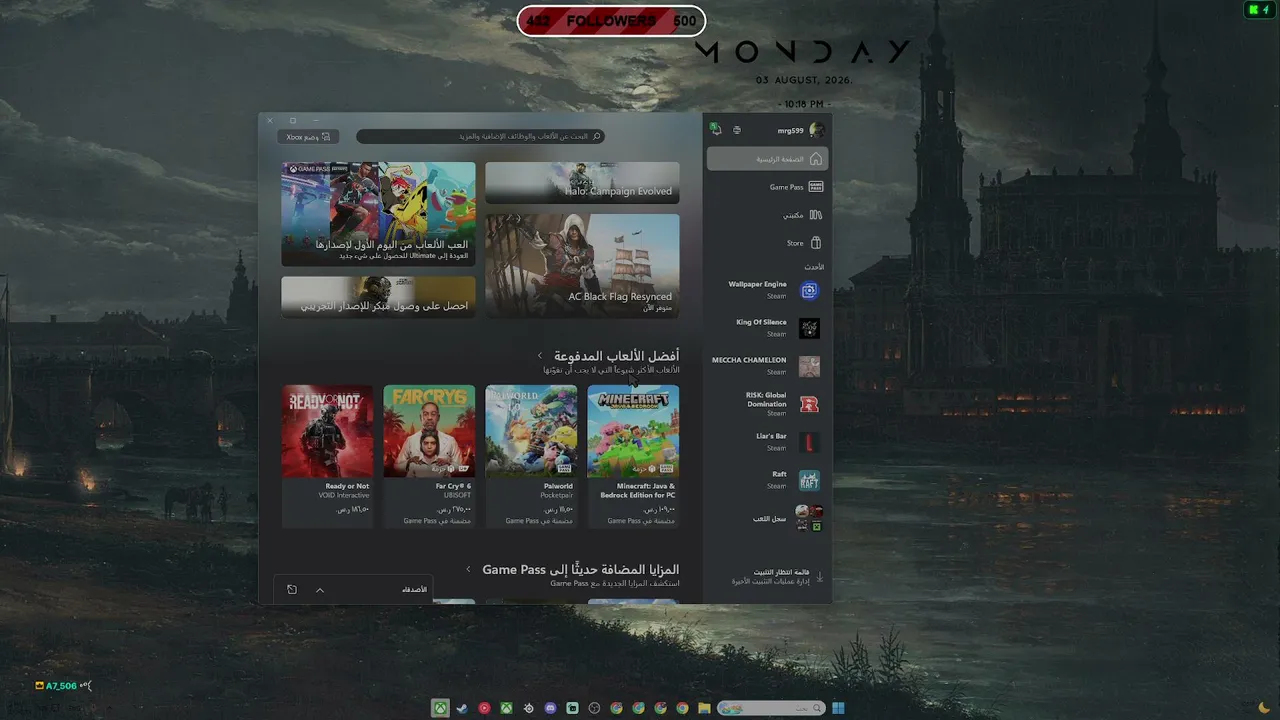The height and width of the screenshot is (720, 1280).
Task: Click the "MECCHA CHAMELEON" title text
Action: (x=749, y=360)
